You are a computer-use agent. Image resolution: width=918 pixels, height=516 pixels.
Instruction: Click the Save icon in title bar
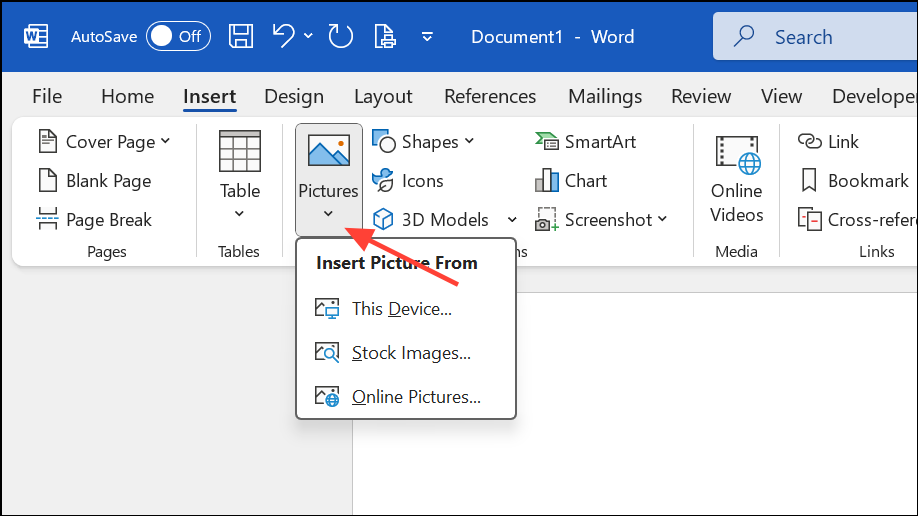[241, 37]
